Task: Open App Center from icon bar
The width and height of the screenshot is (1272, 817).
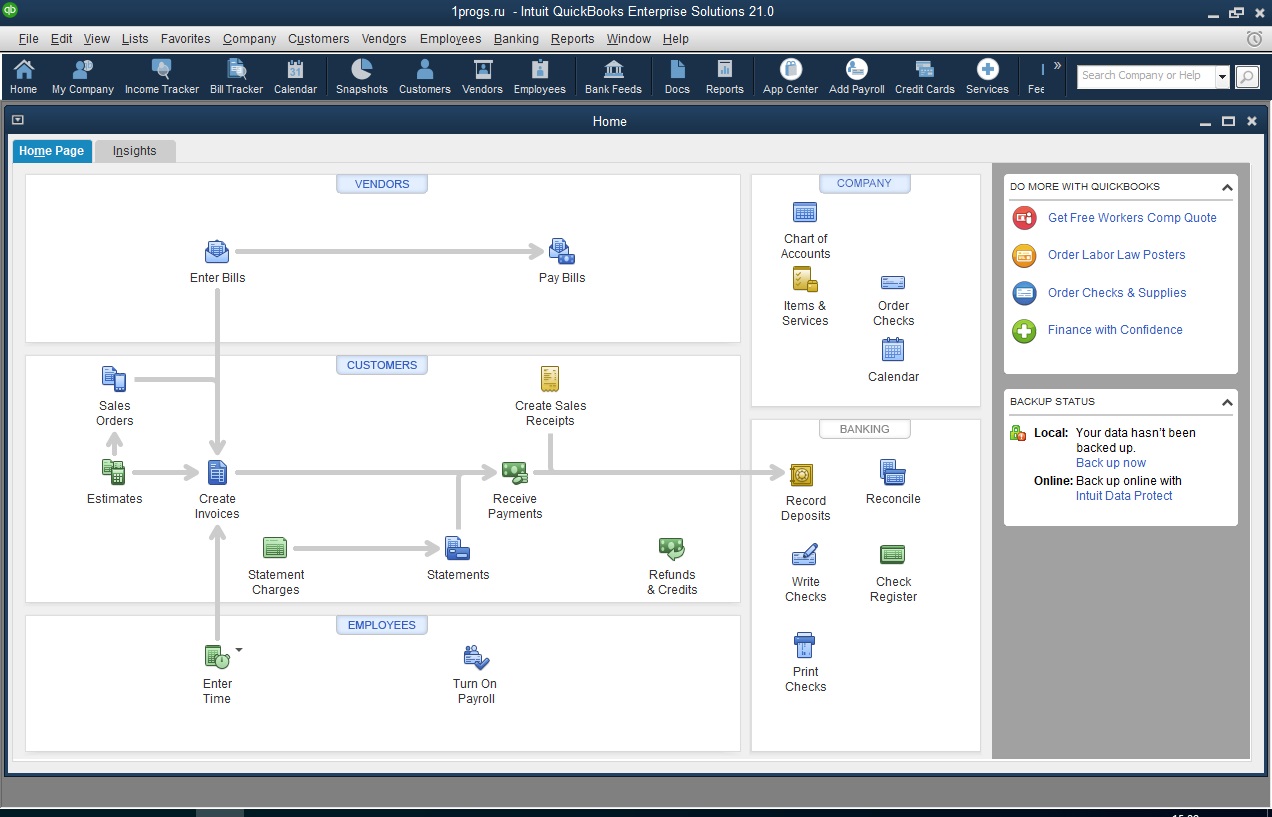Action: tap(791, 77)
